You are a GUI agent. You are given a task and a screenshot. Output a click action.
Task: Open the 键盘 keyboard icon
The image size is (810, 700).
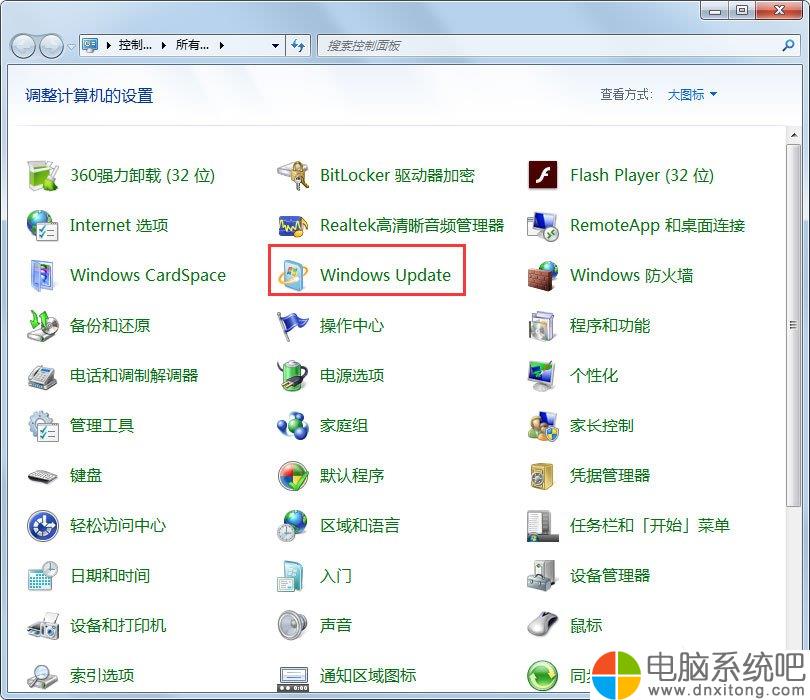coord(42,476)
